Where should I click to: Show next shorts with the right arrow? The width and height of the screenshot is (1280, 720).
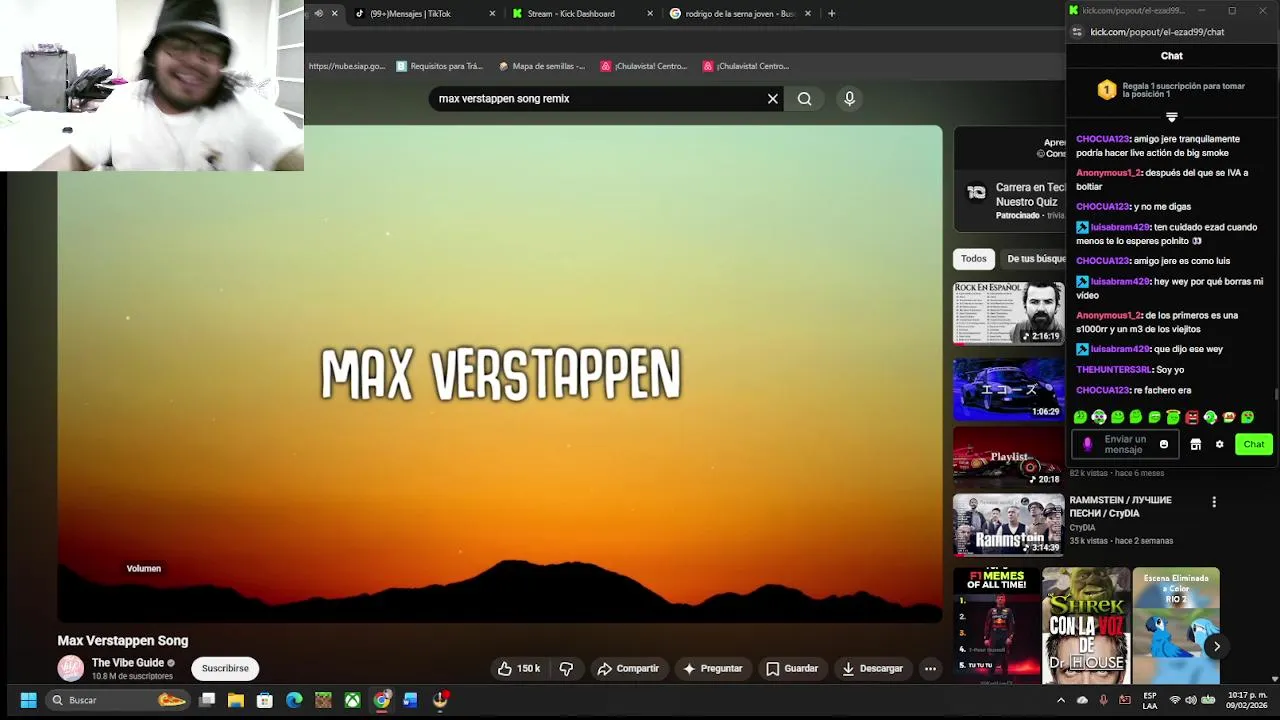click(1217, 646)
